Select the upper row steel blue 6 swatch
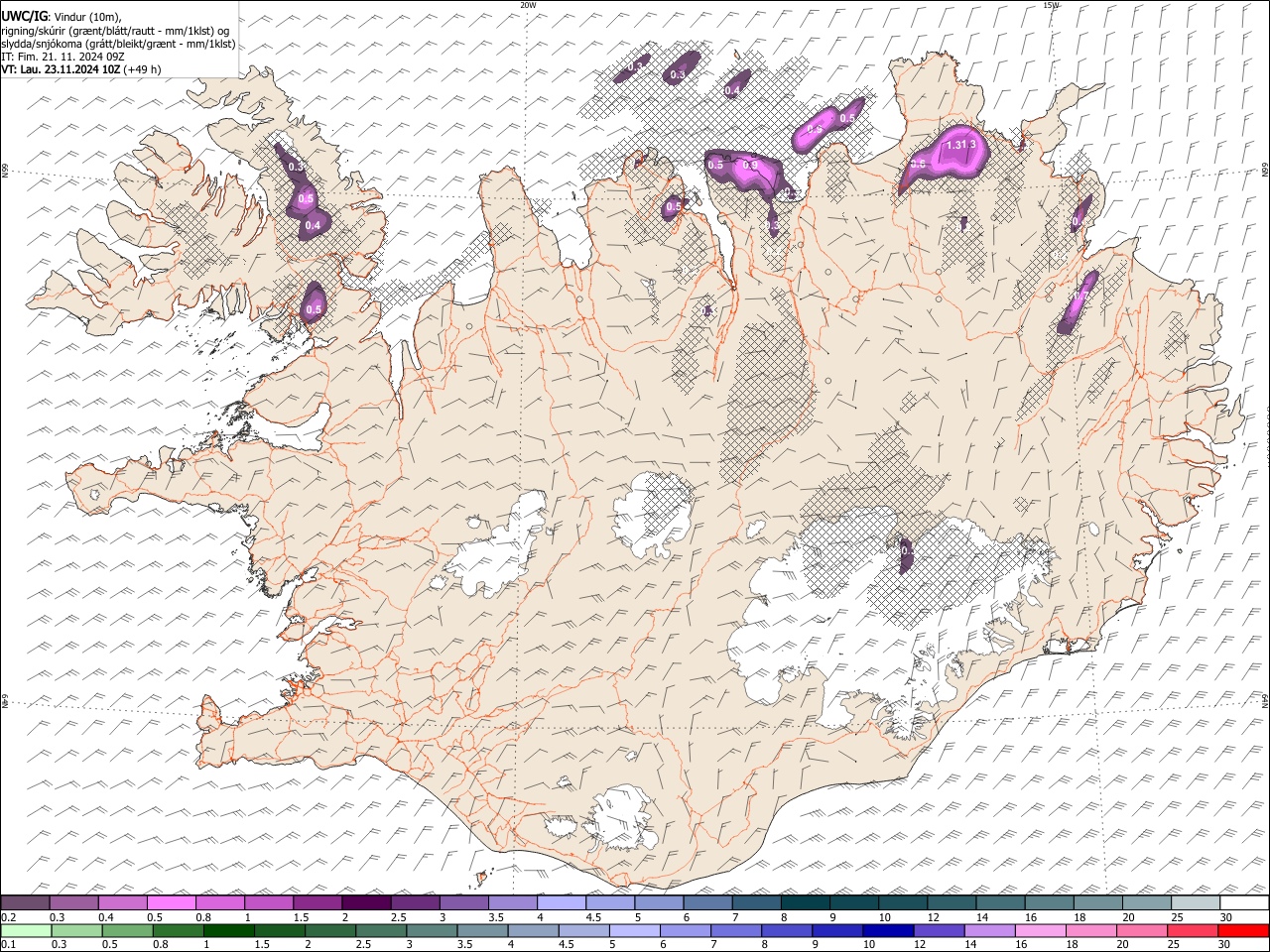This screenshot has width=1270, height=952. pyautogui.click(x=707, y=903)
